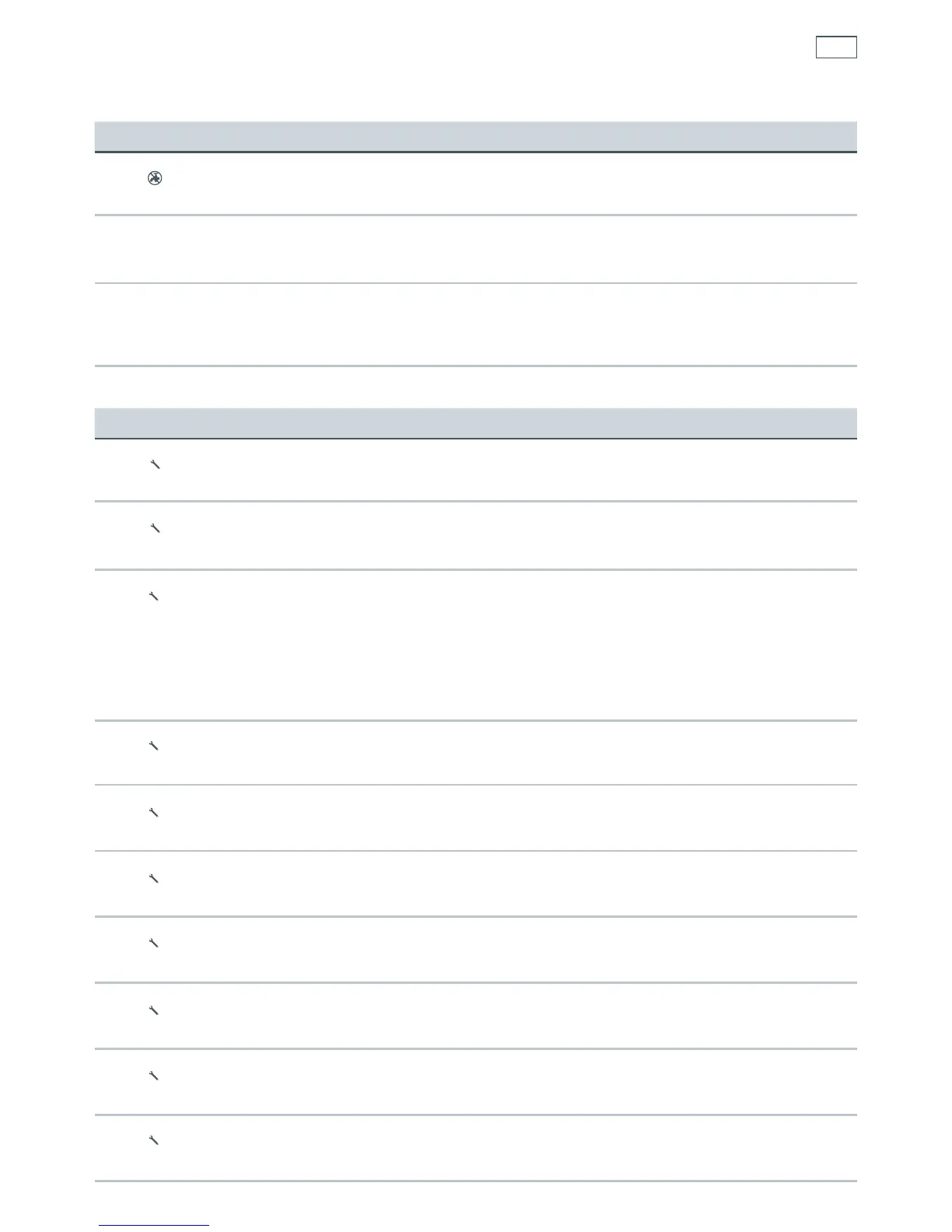Viewport: 952px width, 1232px height.
Task: Click the gray header bar of the upper table
Action: coord(476,136)
